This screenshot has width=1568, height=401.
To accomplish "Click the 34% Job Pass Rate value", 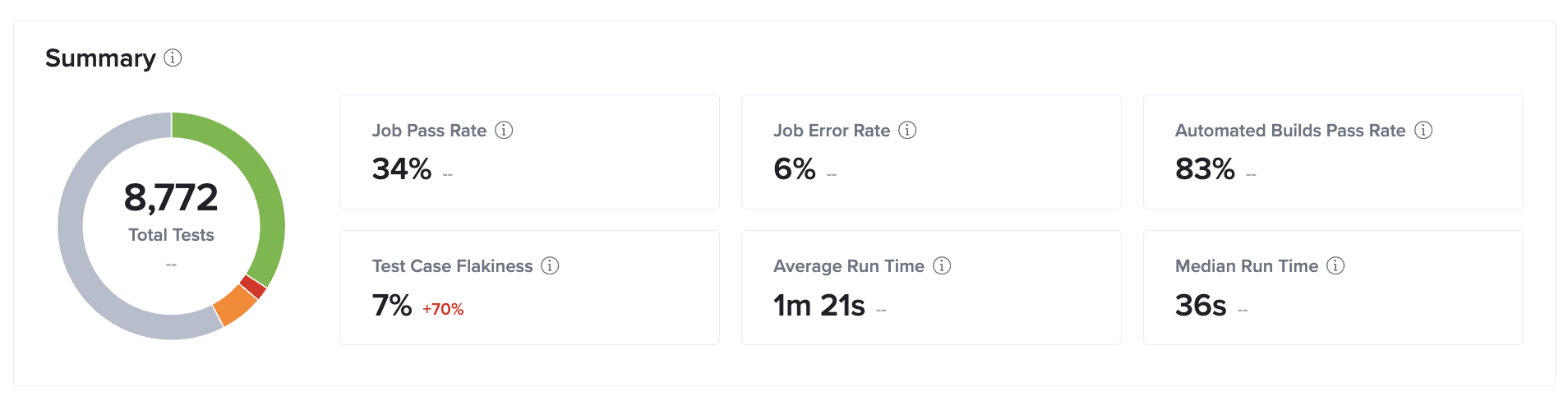I will pos(402,169).
